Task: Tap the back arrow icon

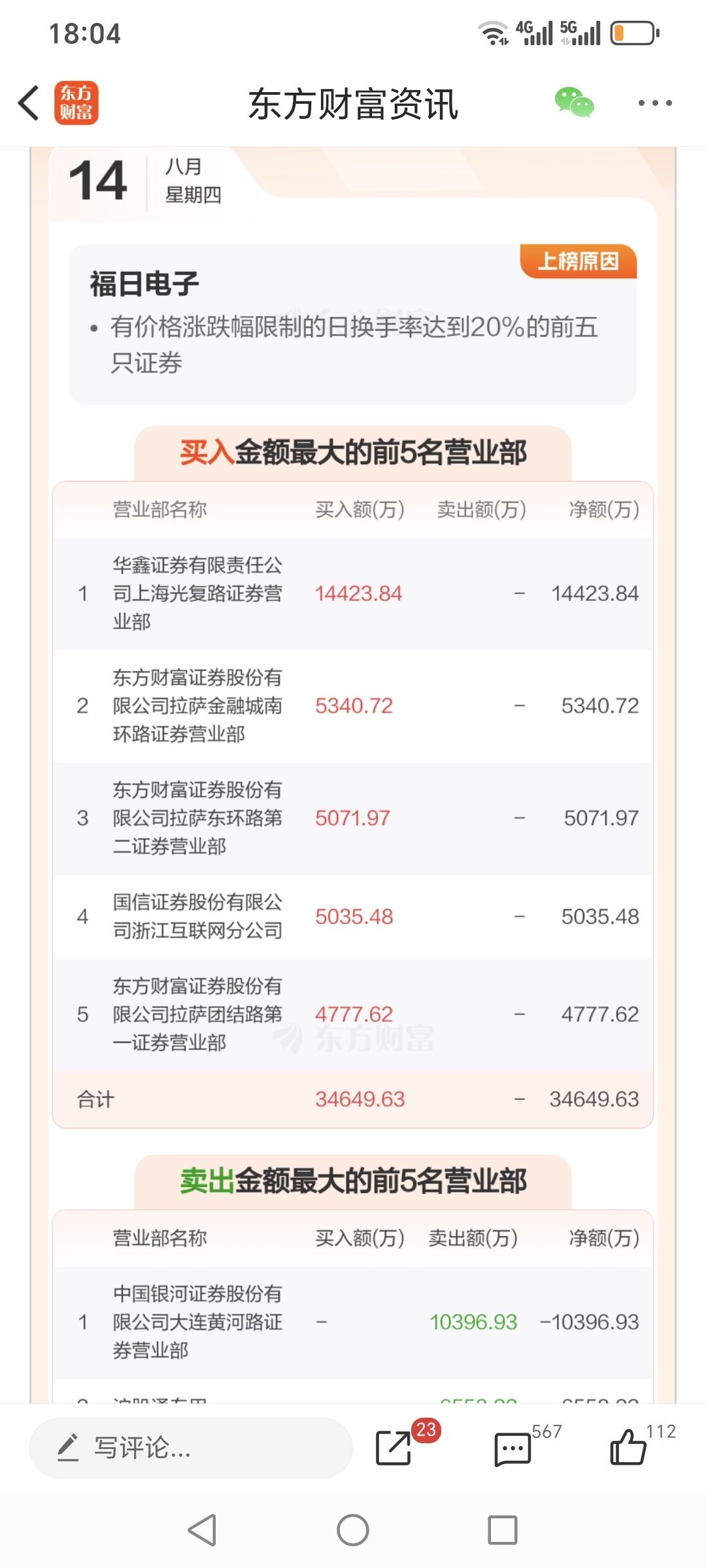Action: pos(29,103)
